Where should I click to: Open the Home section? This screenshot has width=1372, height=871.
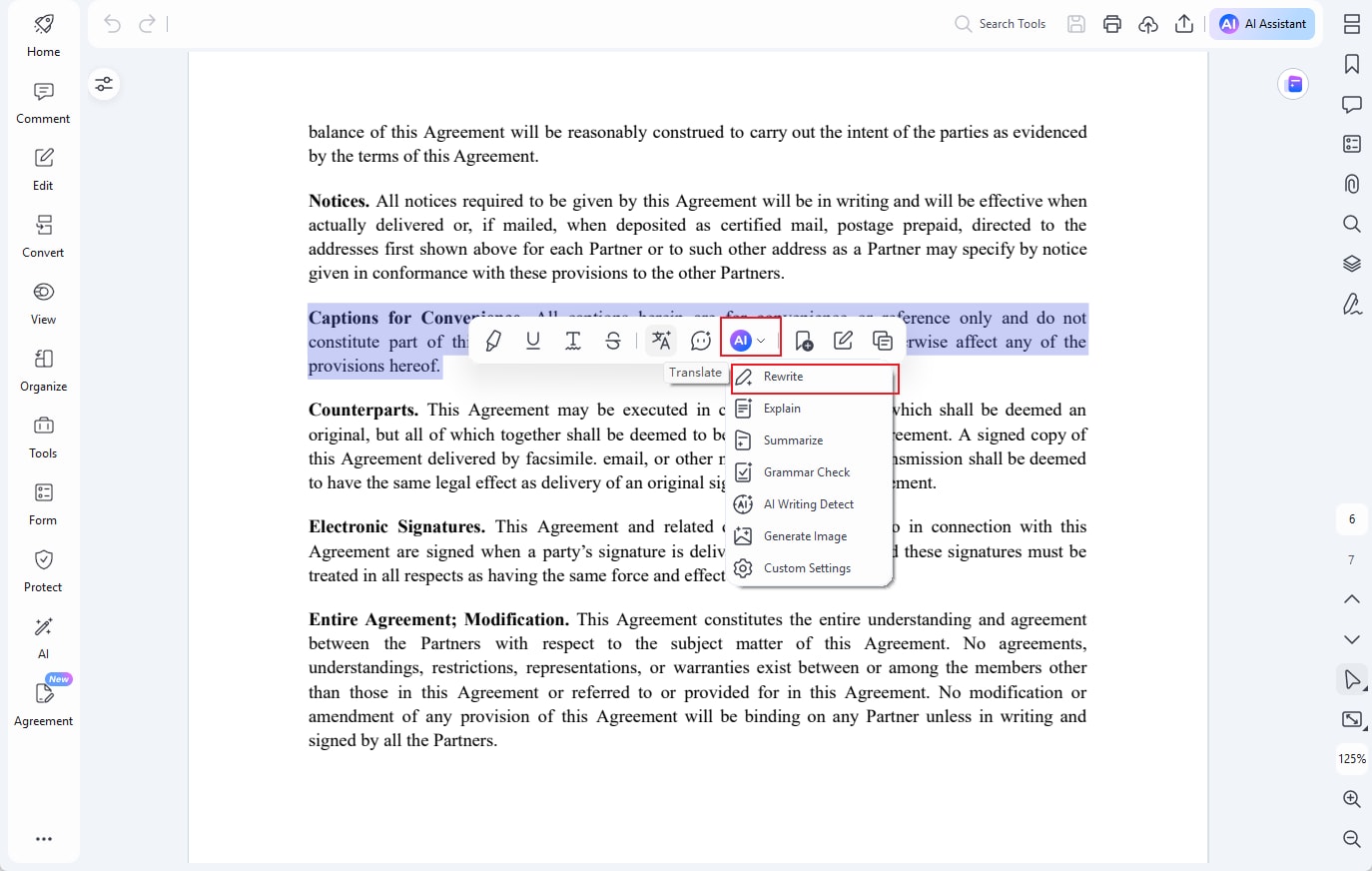point(44,35)
